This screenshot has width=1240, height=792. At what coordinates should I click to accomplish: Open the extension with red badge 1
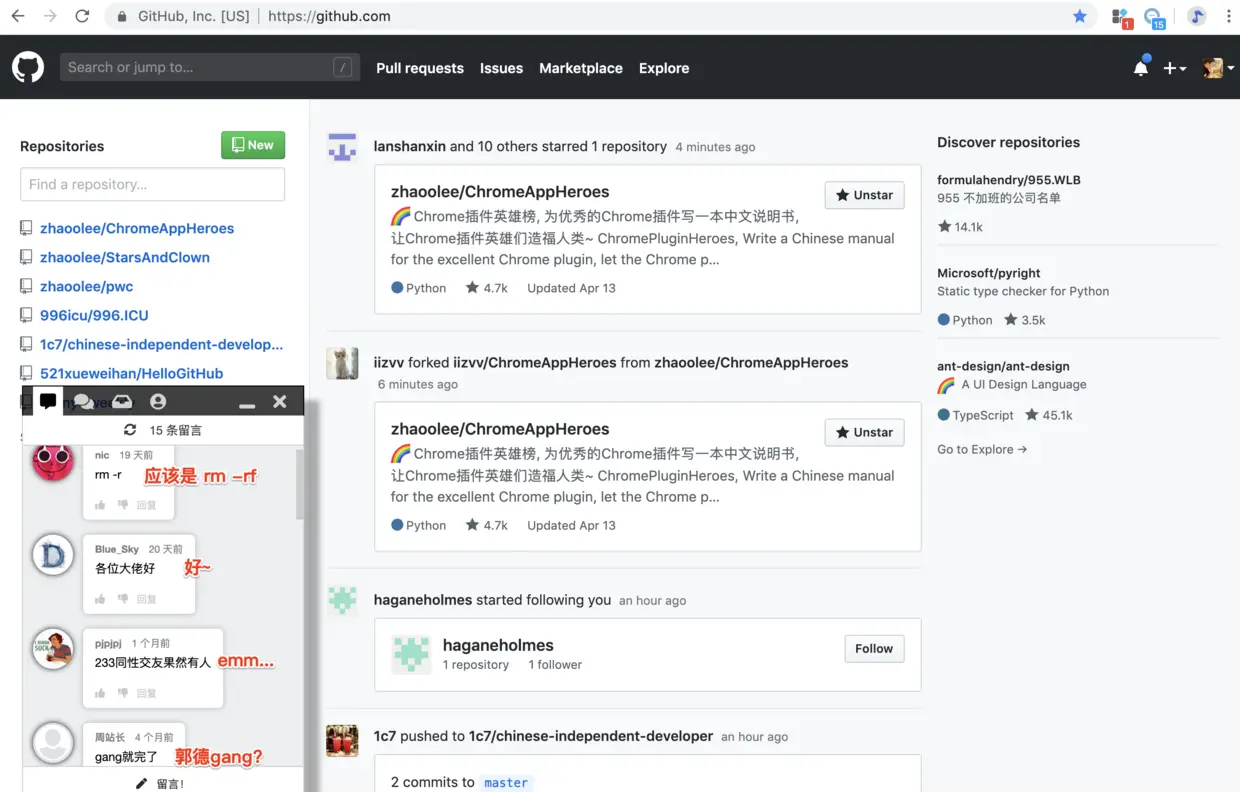coord(1122,17)
